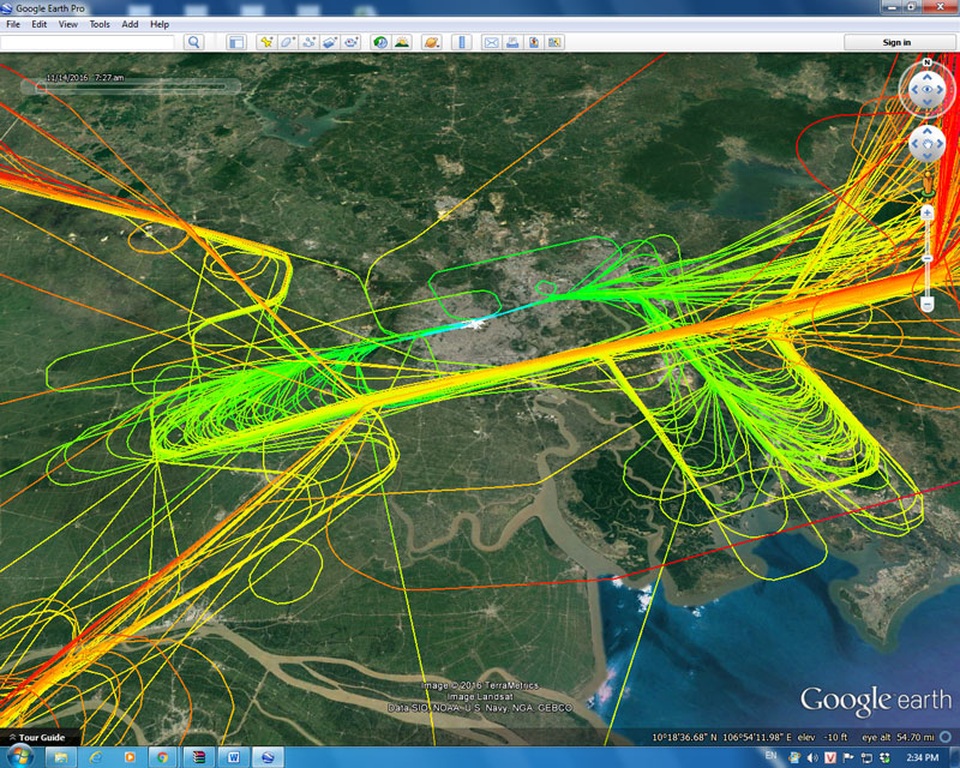Select the Add Path tool
Image resolution: width=960 pixels, height=768 pixels.
(x=309, y=42)
